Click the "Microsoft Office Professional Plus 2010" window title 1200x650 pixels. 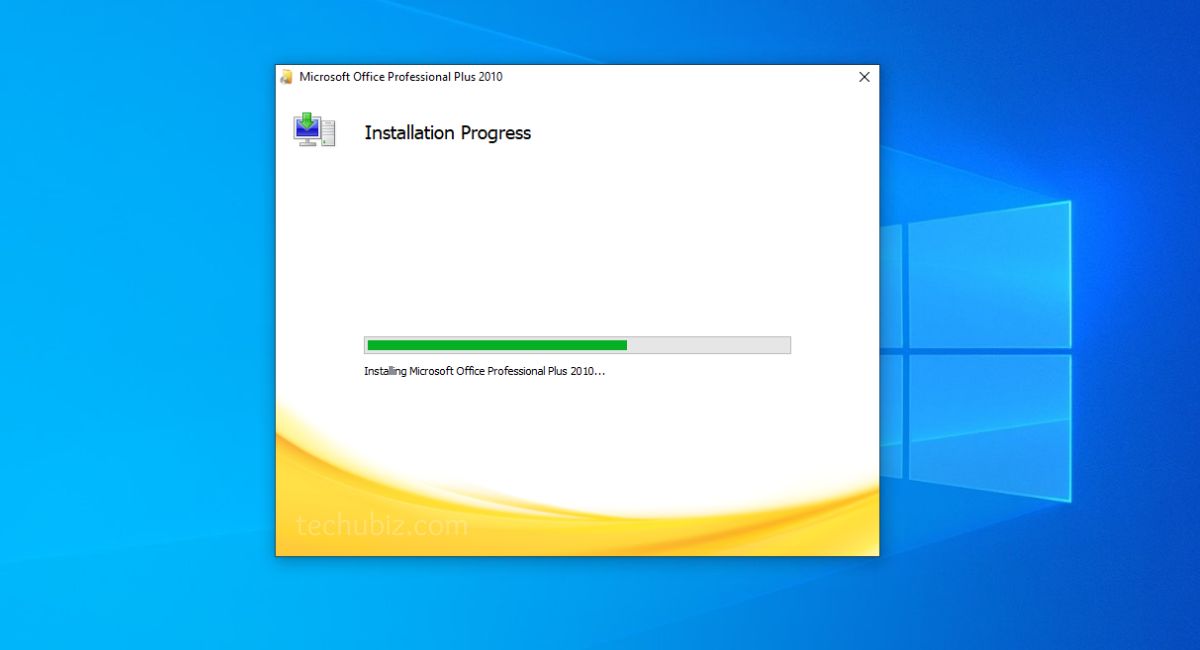pos(401,77)
